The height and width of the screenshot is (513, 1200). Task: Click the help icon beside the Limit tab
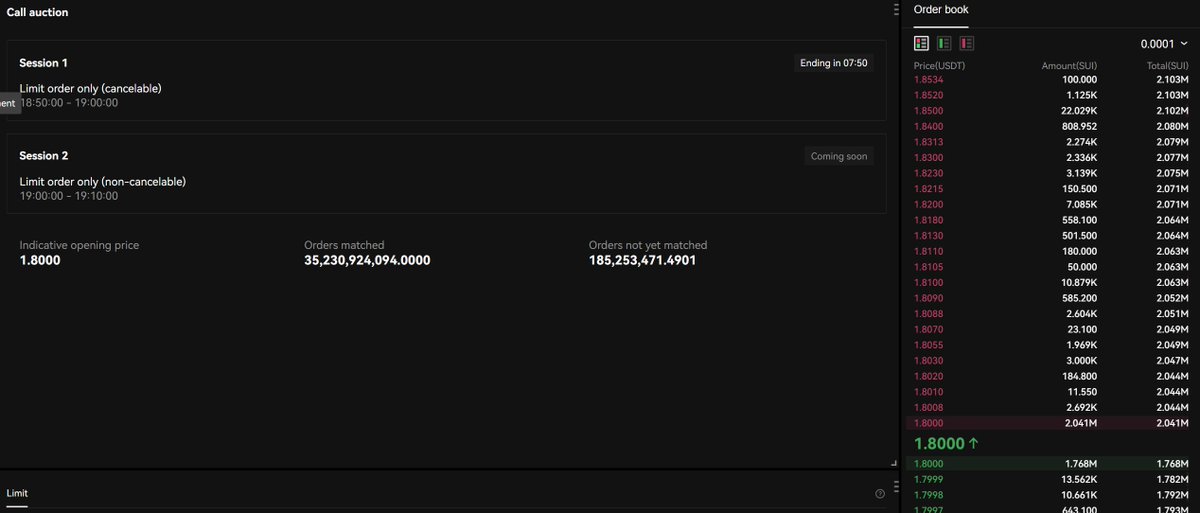880,493
